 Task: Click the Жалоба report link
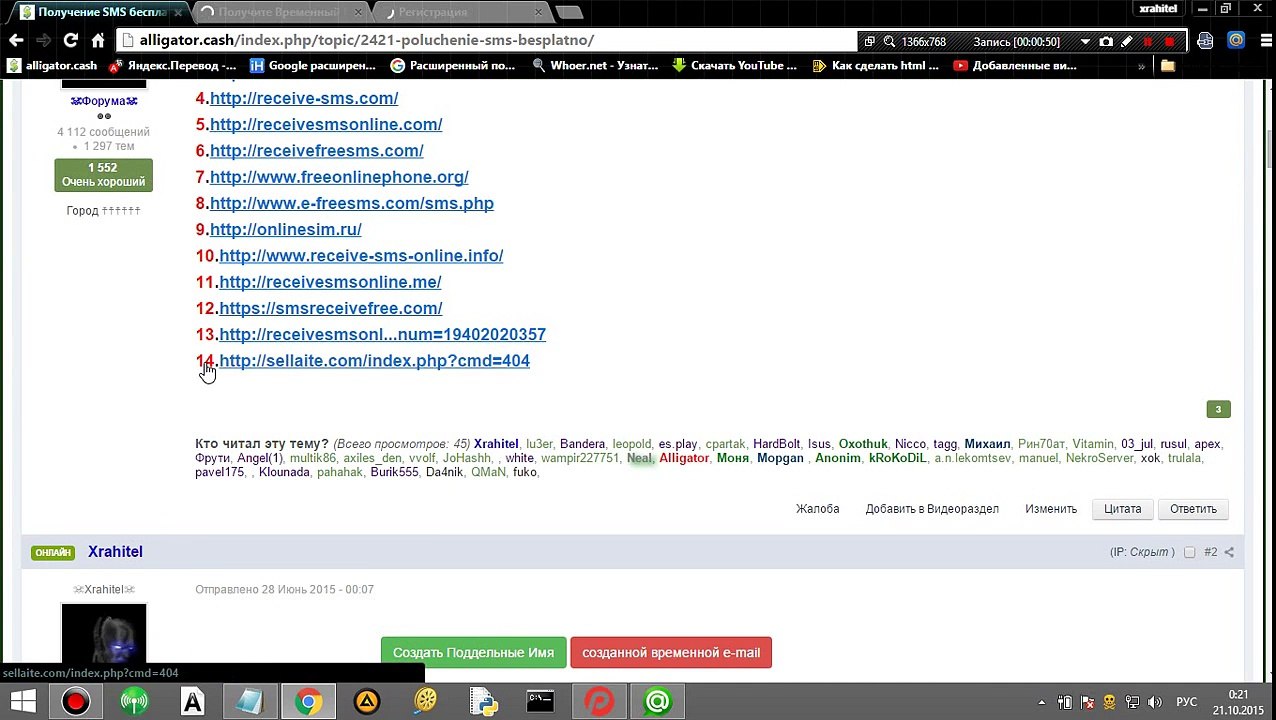pyautogui.click(x=818, y=509)
